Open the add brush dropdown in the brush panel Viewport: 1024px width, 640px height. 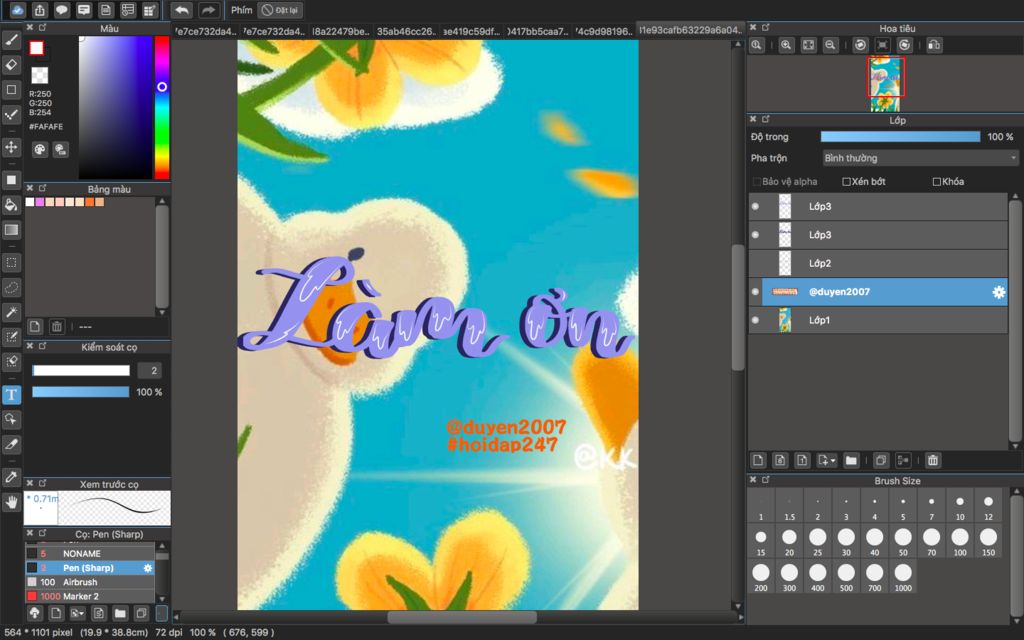78,612
